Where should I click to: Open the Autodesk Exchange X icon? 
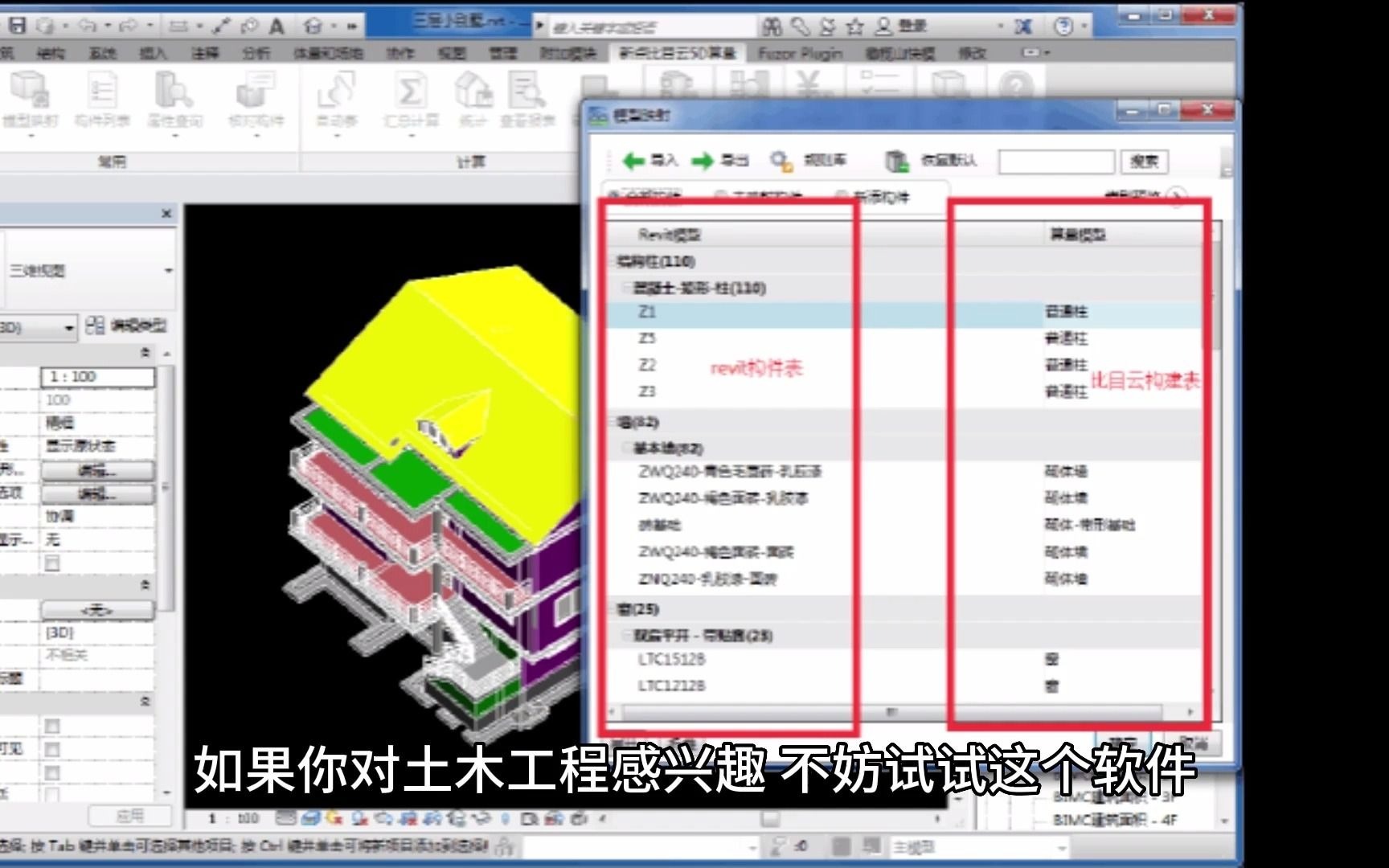(1023, 27)
